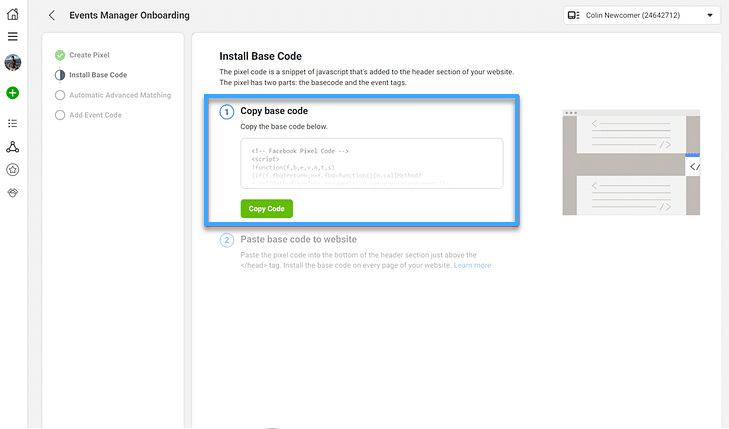Select the Paste base code to website step
729x429 pixels.
click(298, 239)
